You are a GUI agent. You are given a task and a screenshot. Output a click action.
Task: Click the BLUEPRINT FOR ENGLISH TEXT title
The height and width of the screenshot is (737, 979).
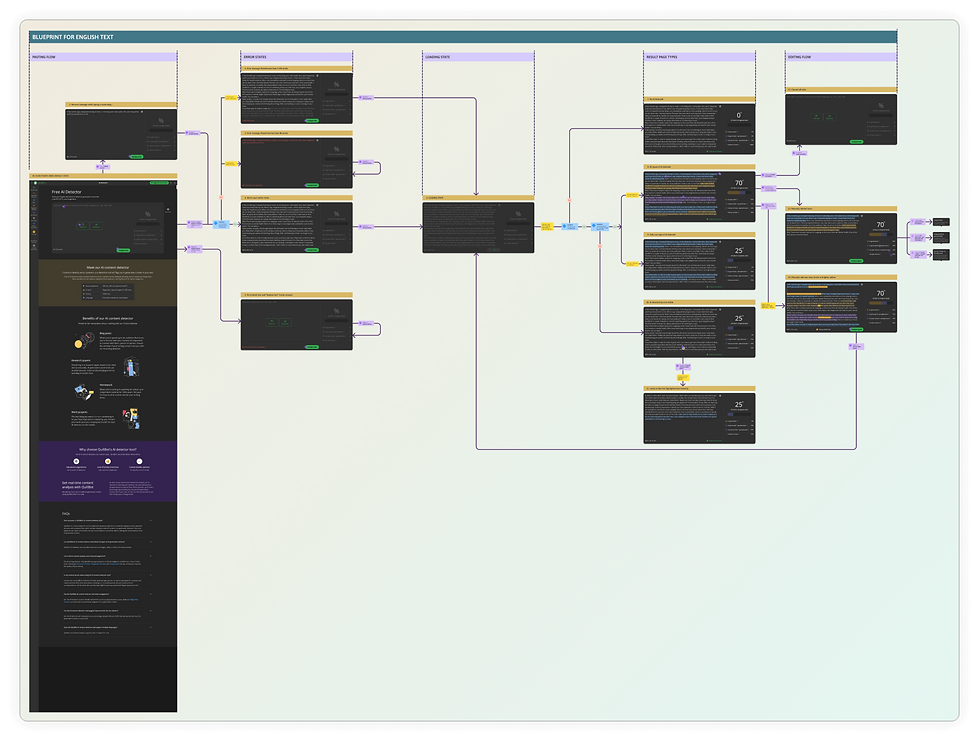[73, 37]
